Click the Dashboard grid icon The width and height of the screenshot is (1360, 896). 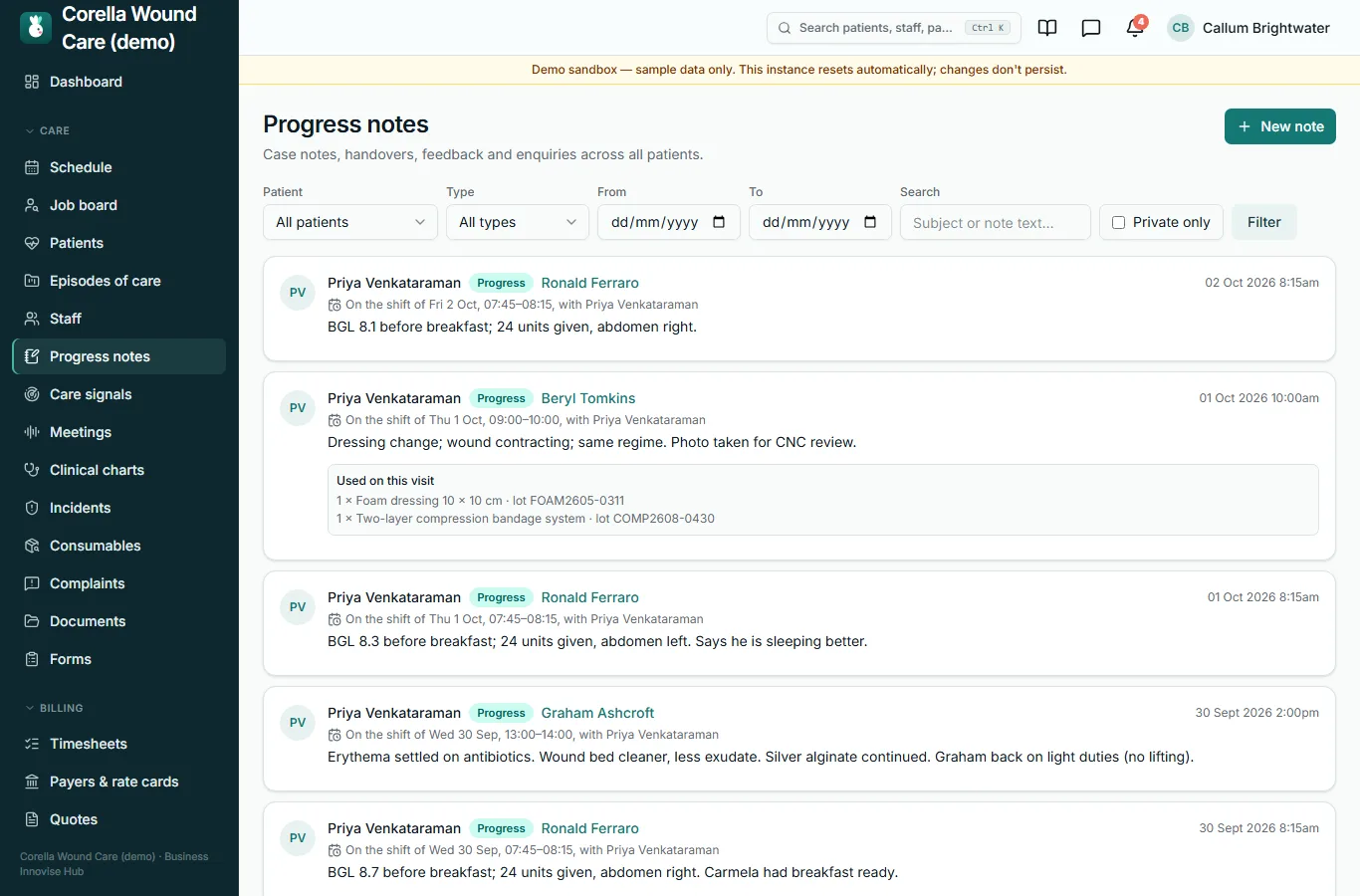pyautogui.click(x=32, y=82)
